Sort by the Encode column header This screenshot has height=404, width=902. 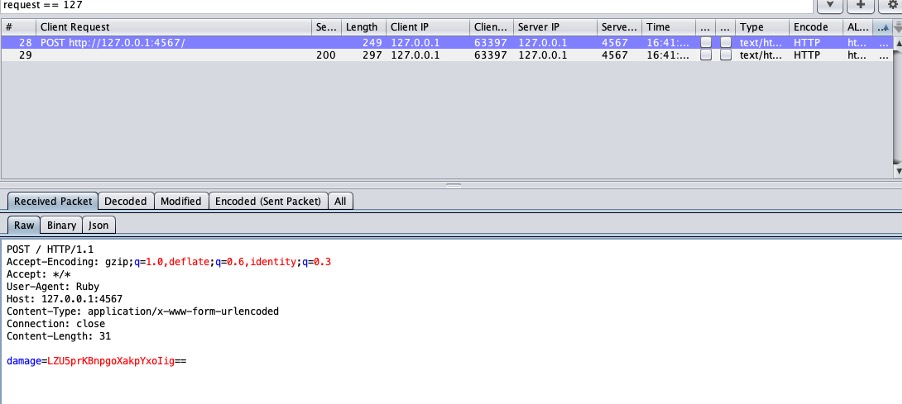[816, 27]
